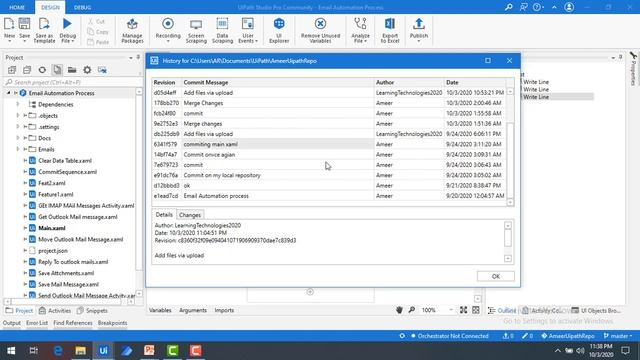Click the Copy command

[x=98, y=32]
